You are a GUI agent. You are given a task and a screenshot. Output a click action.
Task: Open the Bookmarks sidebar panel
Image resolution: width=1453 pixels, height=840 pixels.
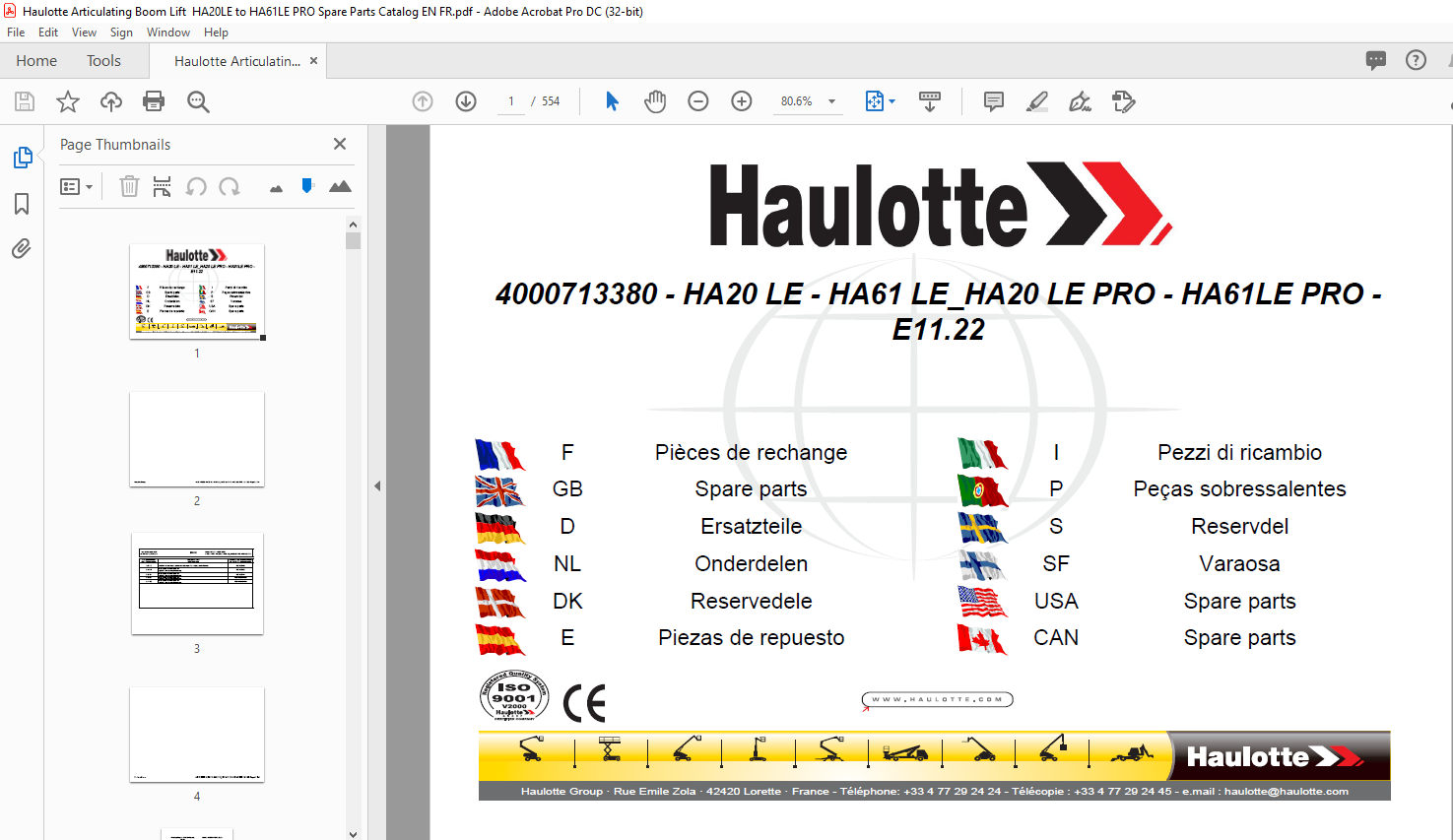(x=22, y=204)
